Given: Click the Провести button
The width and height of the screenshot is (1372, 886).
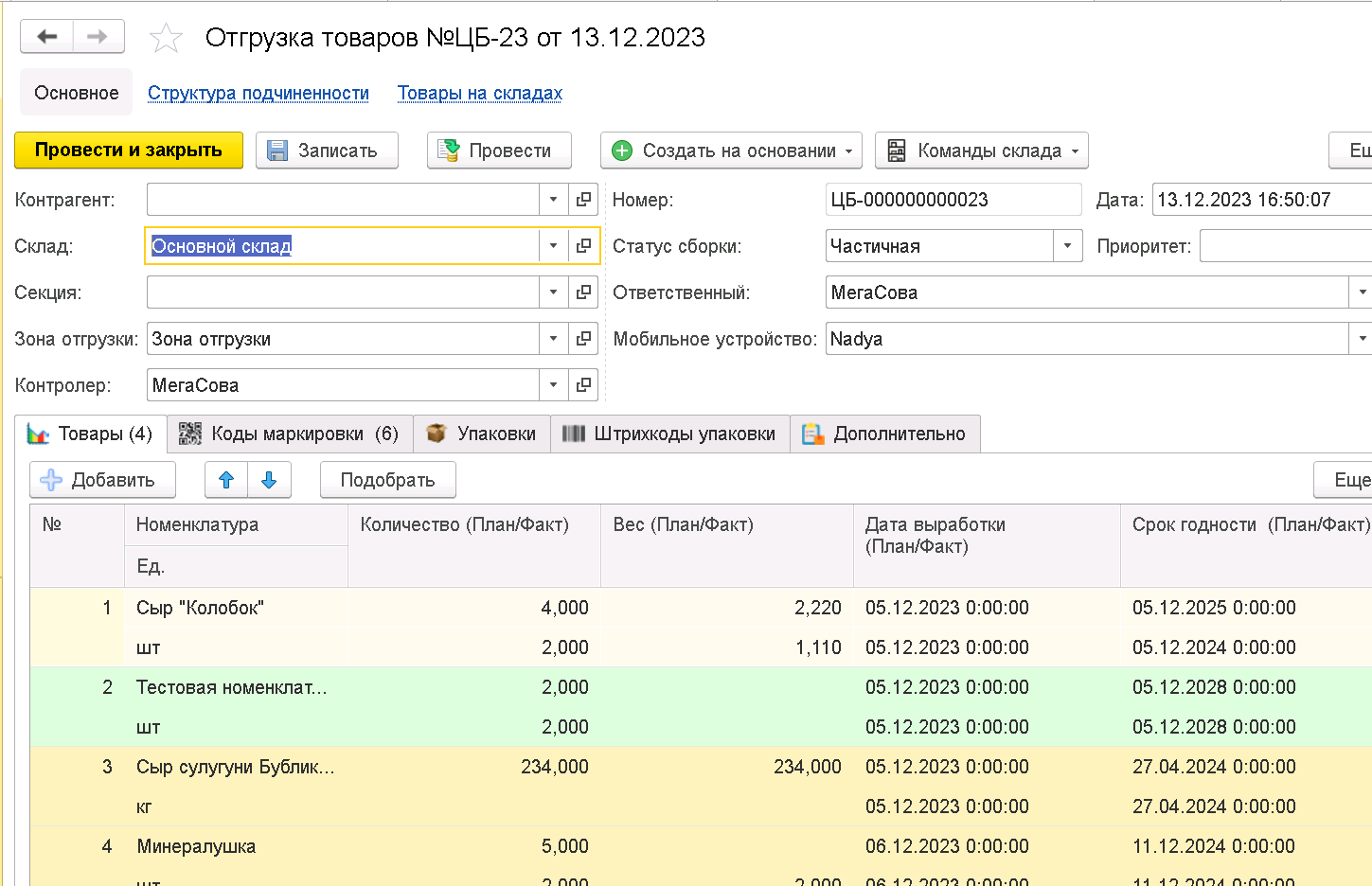Looking at the screenshot, I should click(x=499, y=151).
